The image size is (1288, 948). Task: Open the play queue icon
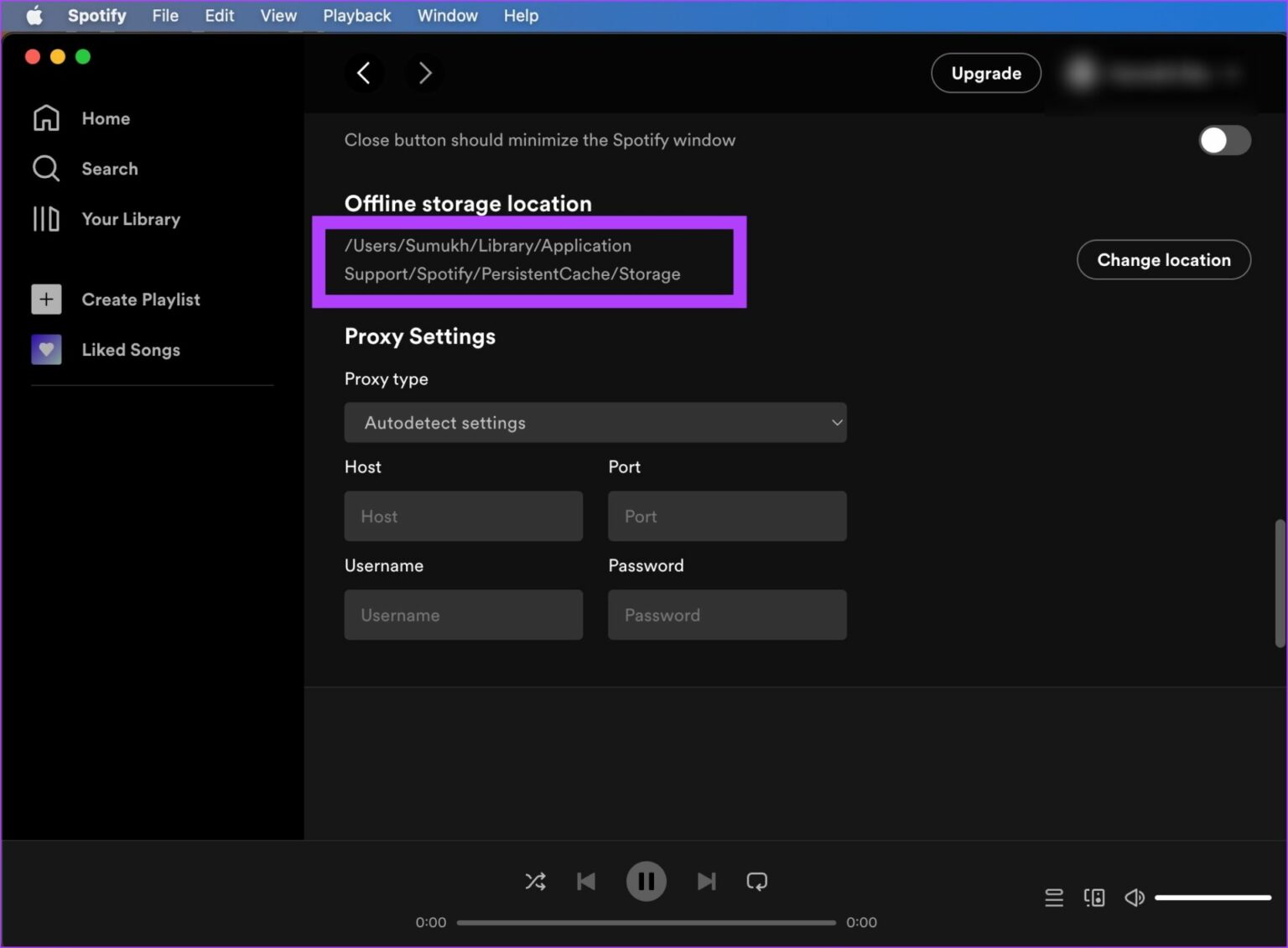(1054, 897)
